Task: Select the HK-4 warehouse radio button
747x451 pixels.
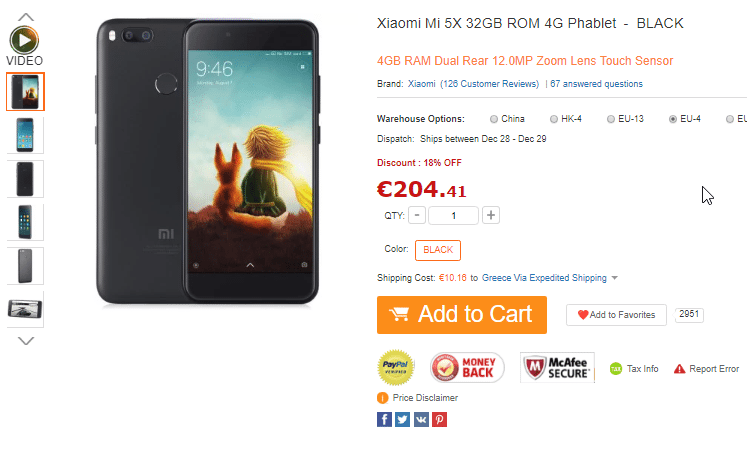Action: pyautogui.click(x=554, y=119)
